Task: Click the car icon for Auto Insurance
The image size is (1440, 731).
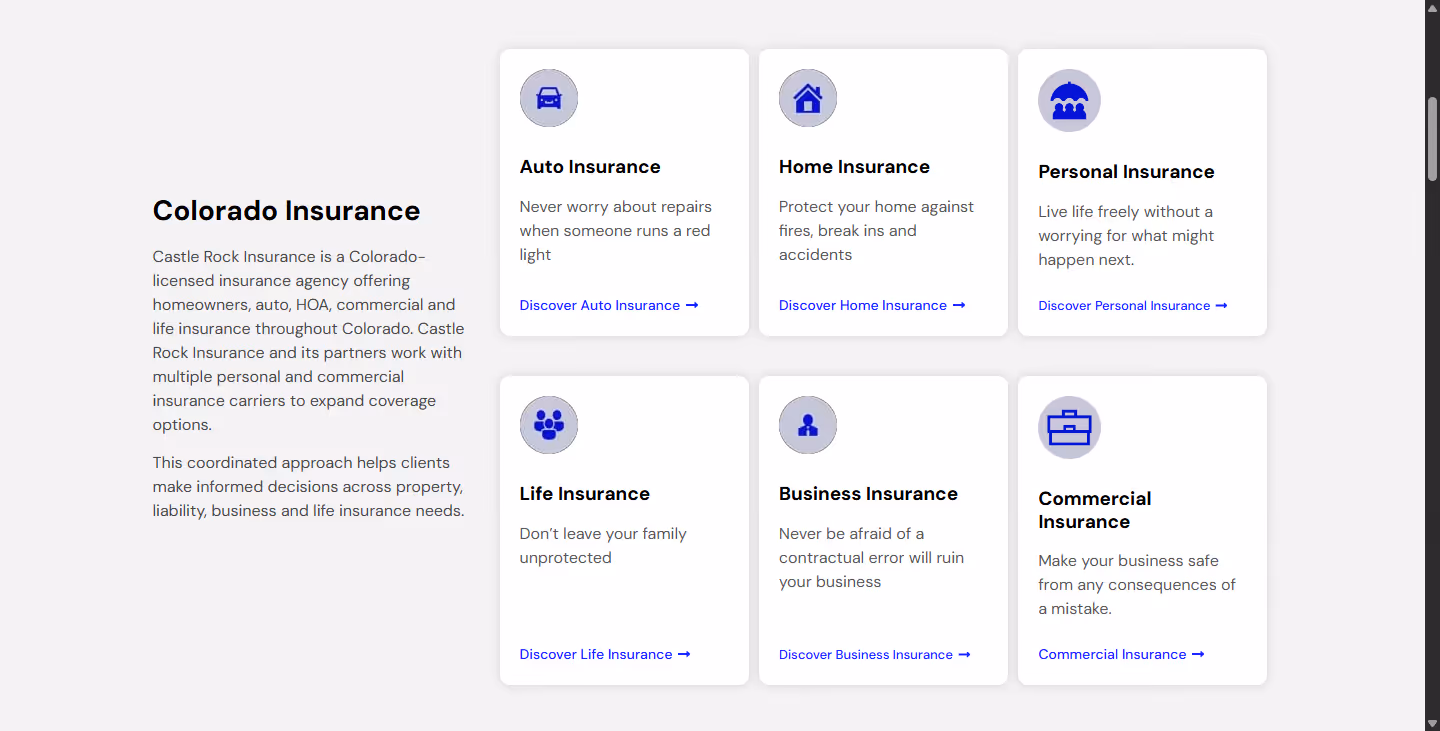Action: [x=549, y=98]
